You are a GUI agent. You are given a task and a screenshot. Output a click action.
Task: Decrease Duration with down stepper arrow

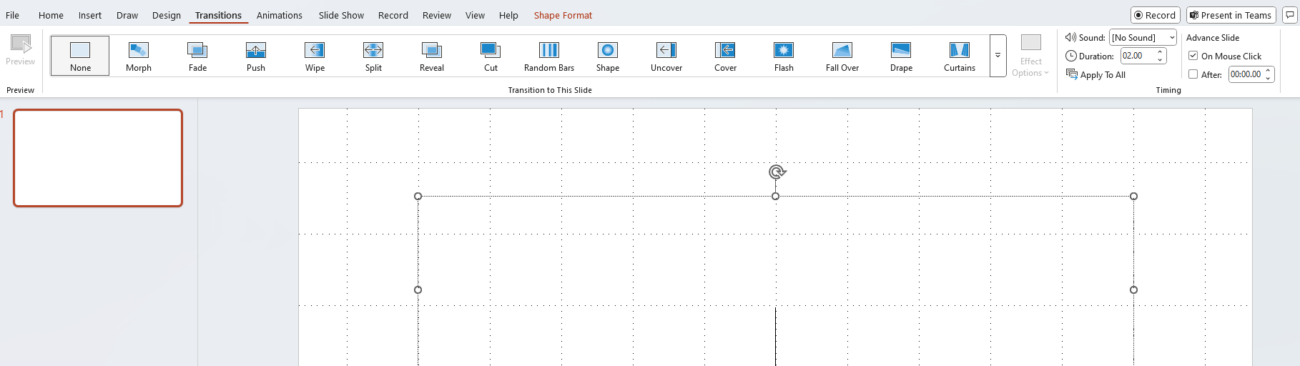coord(1161,60)
